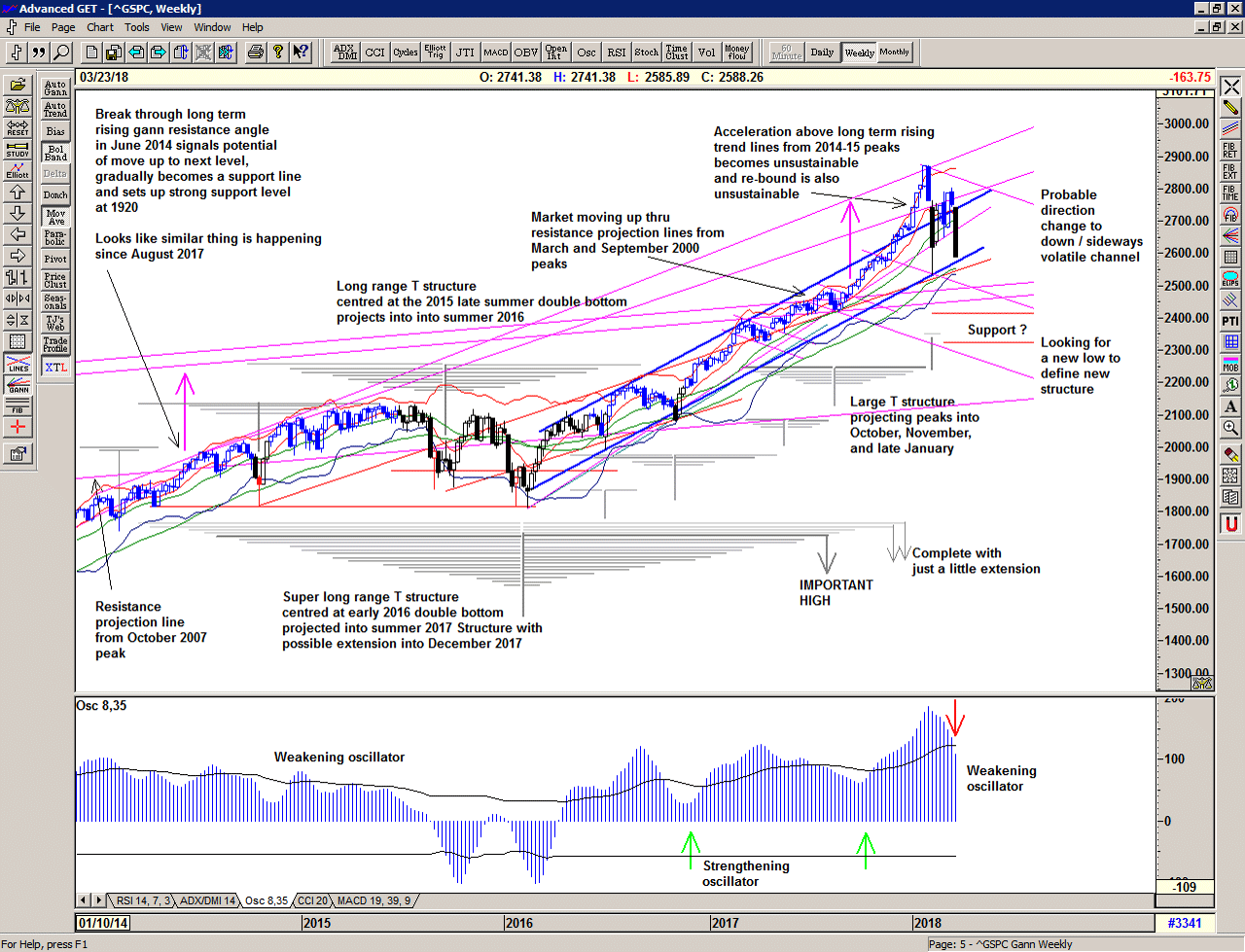
Task: Select the MACD 19, 39, 9 tab
Action: (373, 900)
